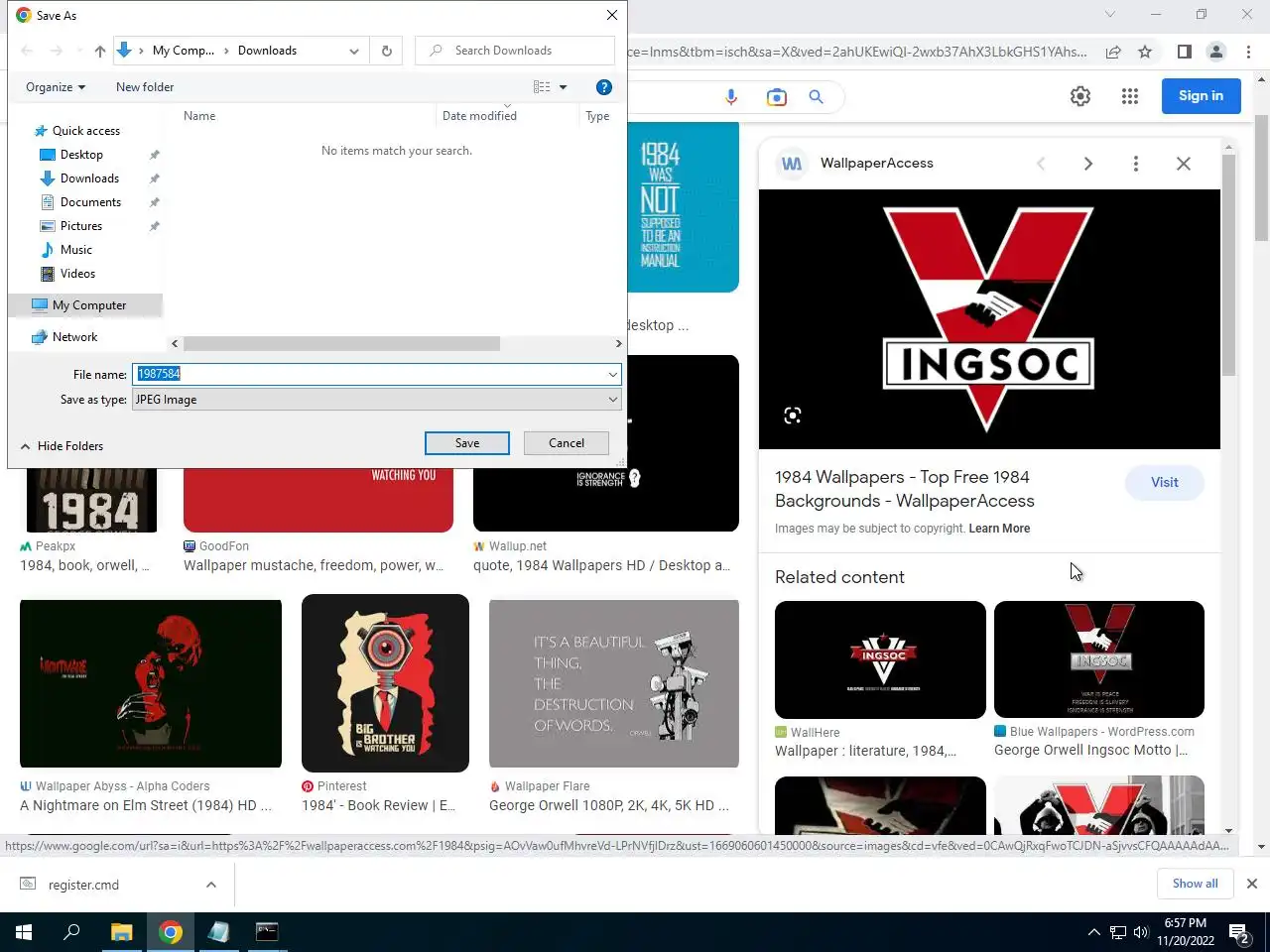Open preview panel more options dots
Image resolution: width=1270 pixels, height=952 pixels.
point(1136,164)
